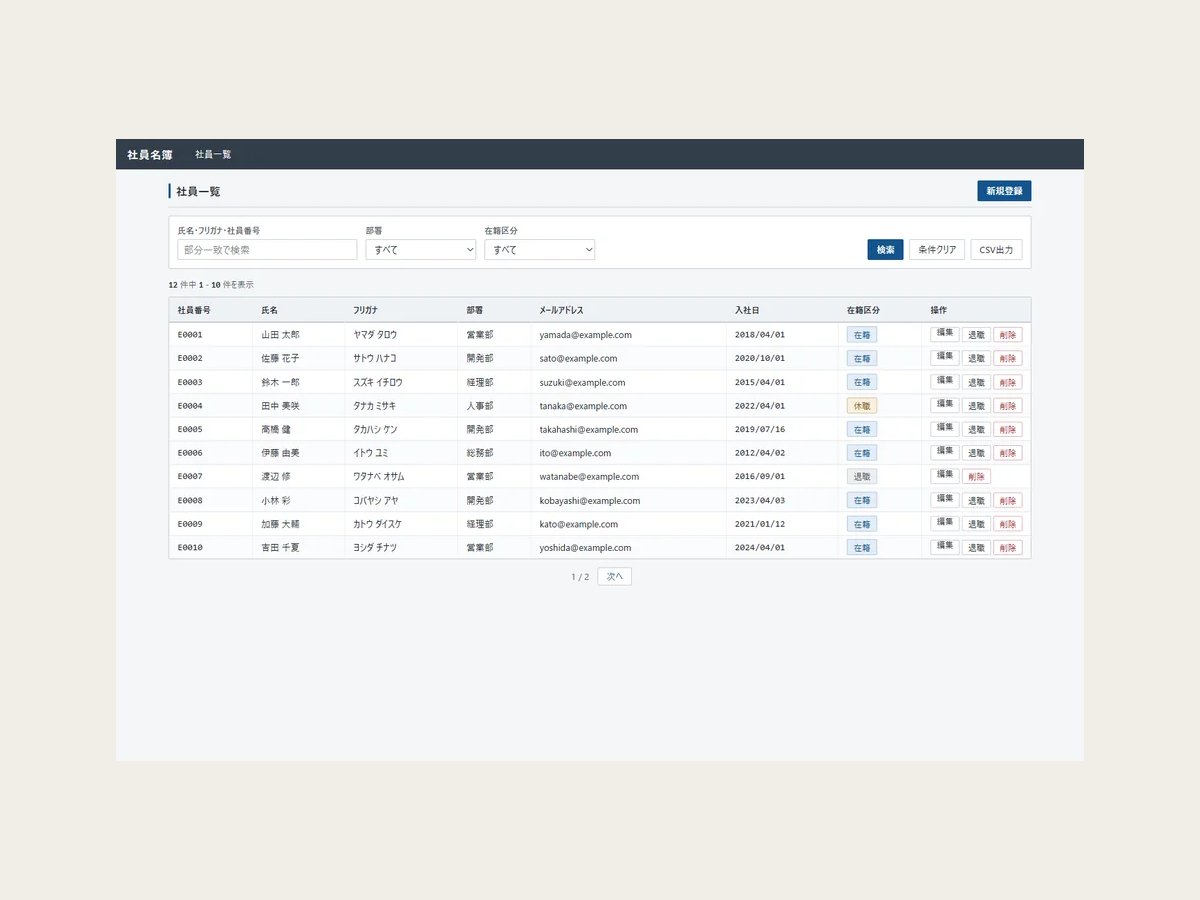The height and width of the screenshot is (900, 1200).
Task: Delete employee E0004 田中 美咲
Action: tap(1008, 406)
